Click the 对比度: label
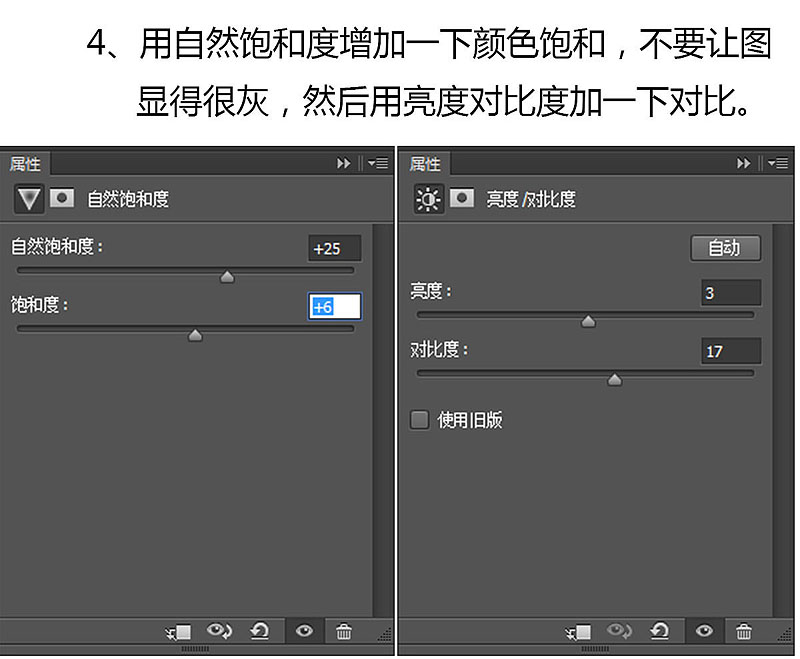 click(439, 350)
